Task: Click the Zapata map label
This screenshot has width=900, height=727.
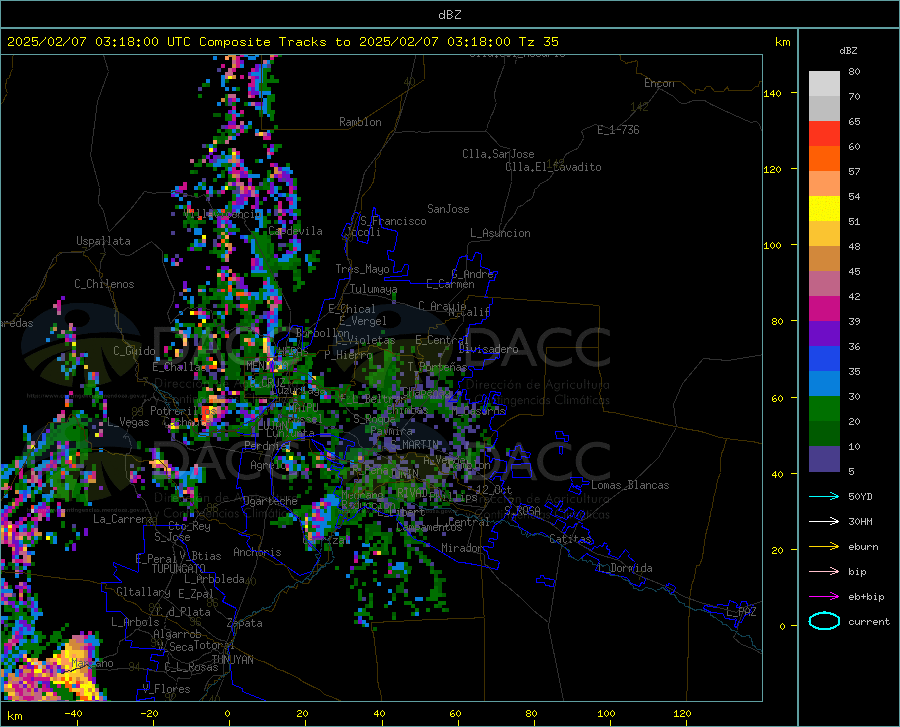Action: 245,623
